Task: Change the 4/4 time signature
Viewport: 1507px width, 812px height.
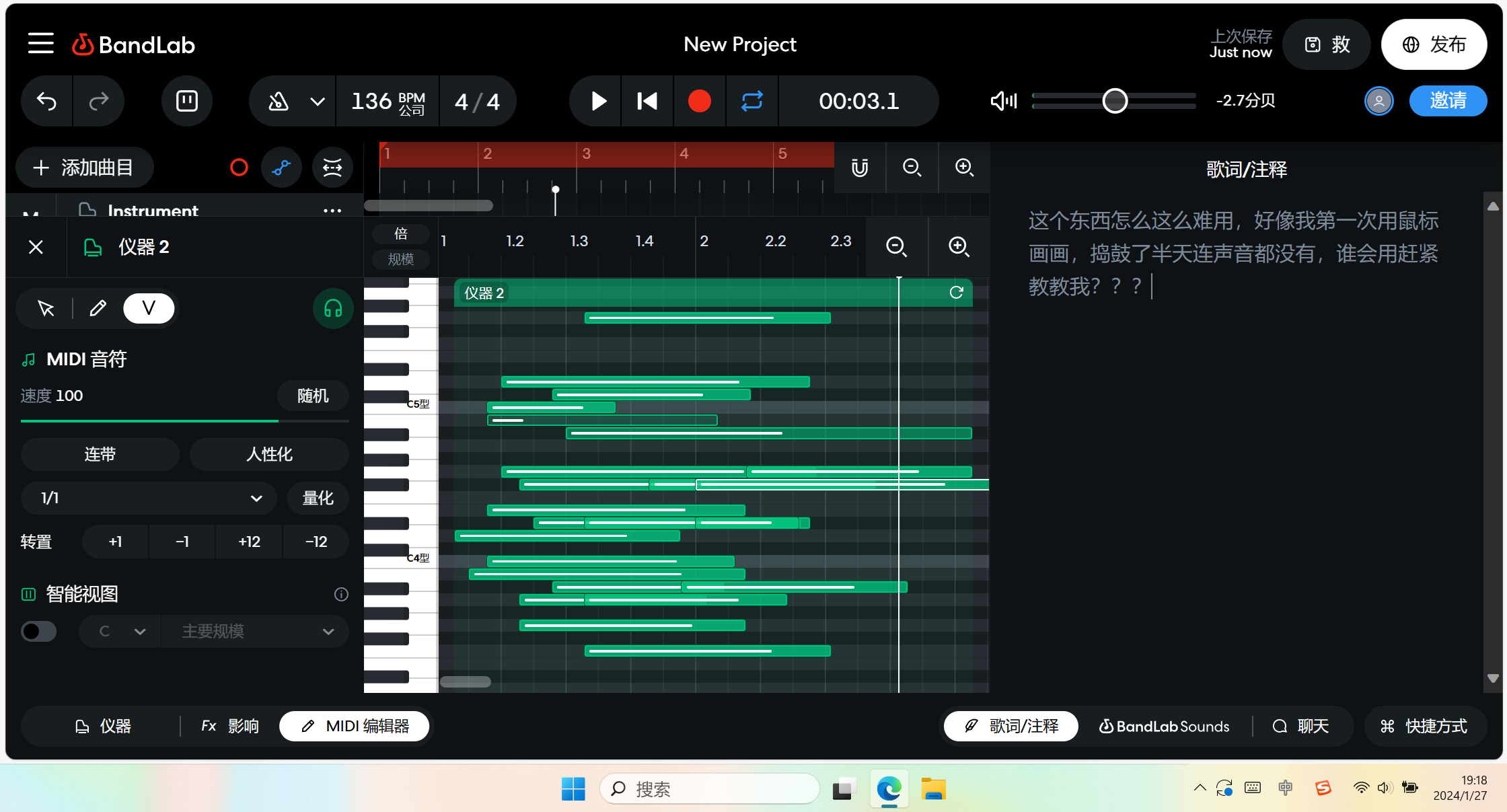Action: [x=477, y=101]
